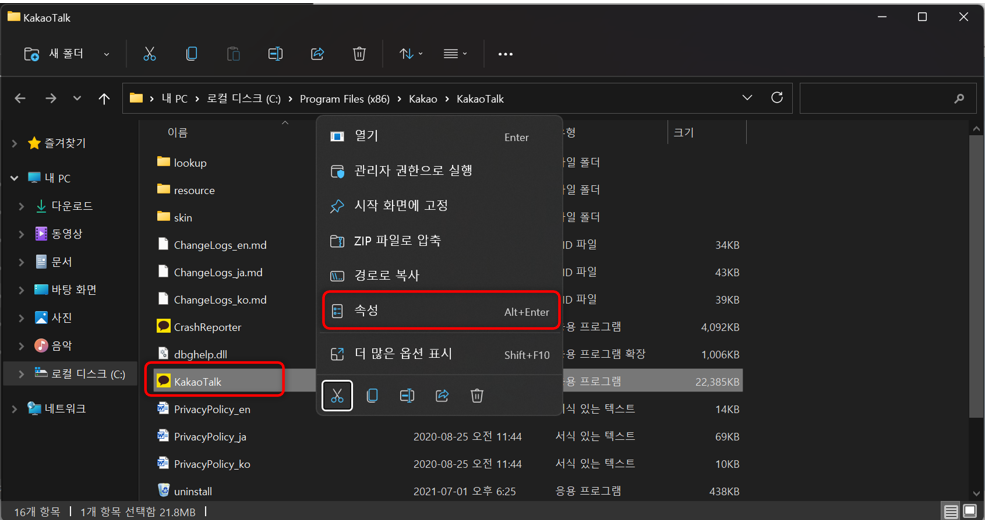
Task: Choose ZIP 파일로 압축 menu entry
Action: pos(439,241)
